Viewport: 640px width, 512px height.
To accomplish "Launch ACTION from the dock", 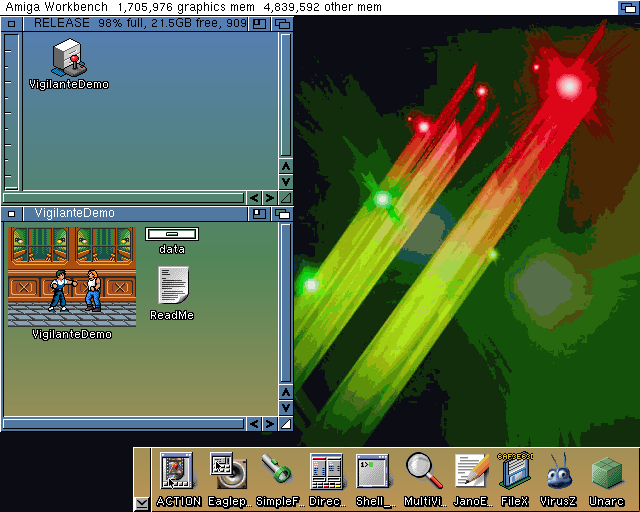I will tap(177, 471).
